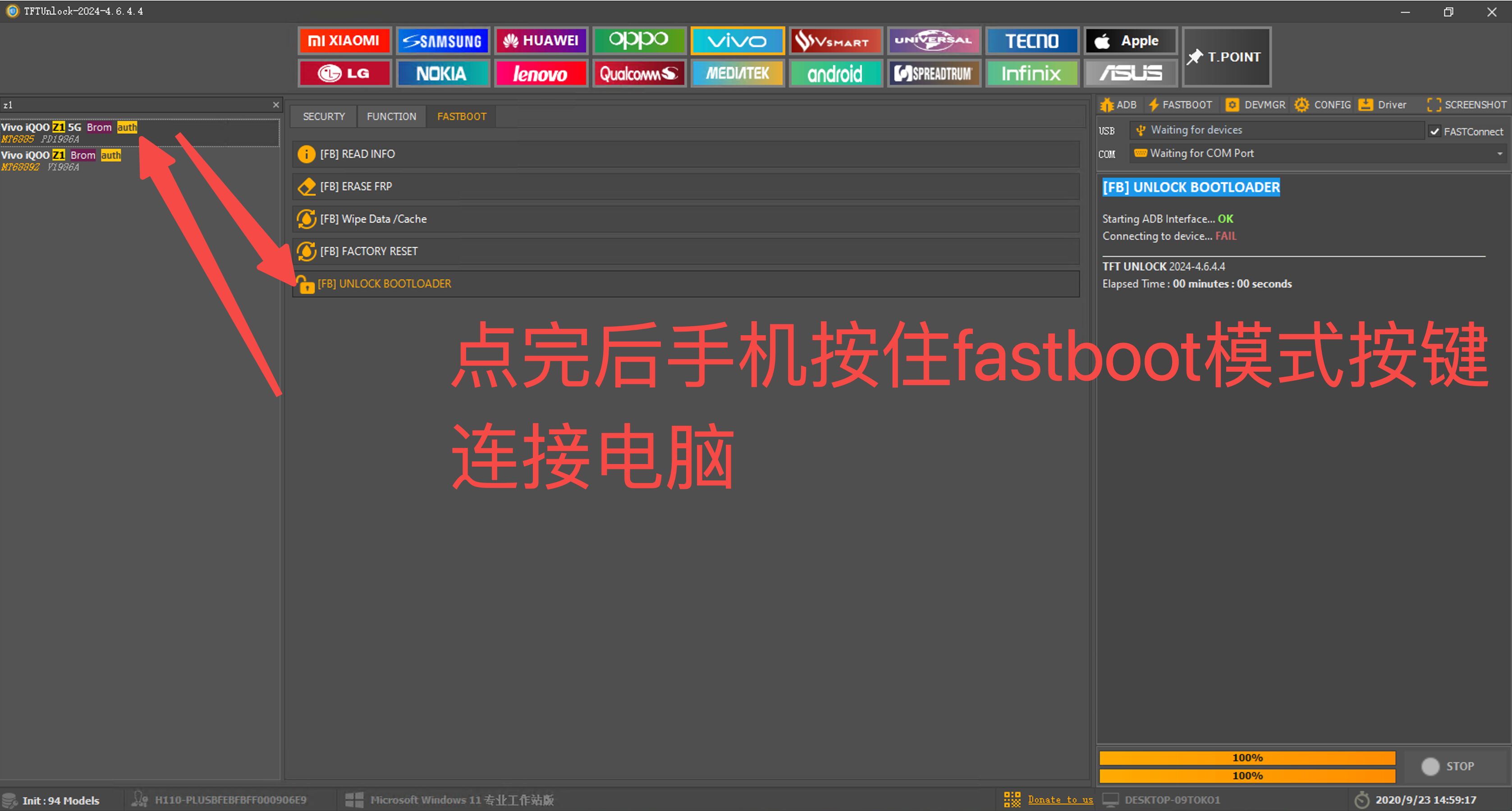Switch to the FUNCTION tab
Image resolution: width=1512 pixels, height=811 pixels.
[391, 116]
